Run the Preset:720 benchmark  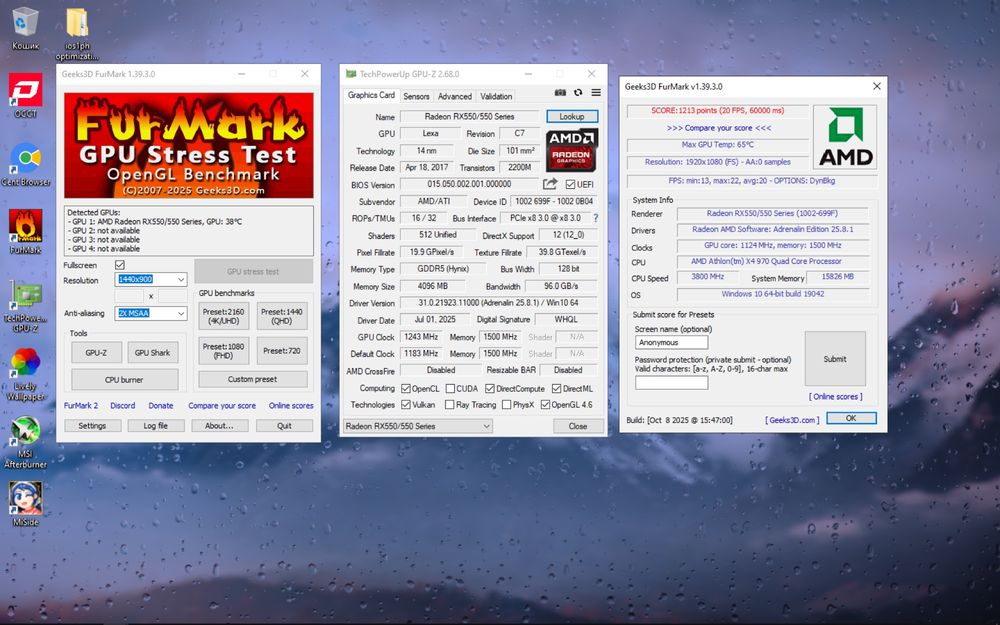(x=282, y=351)
